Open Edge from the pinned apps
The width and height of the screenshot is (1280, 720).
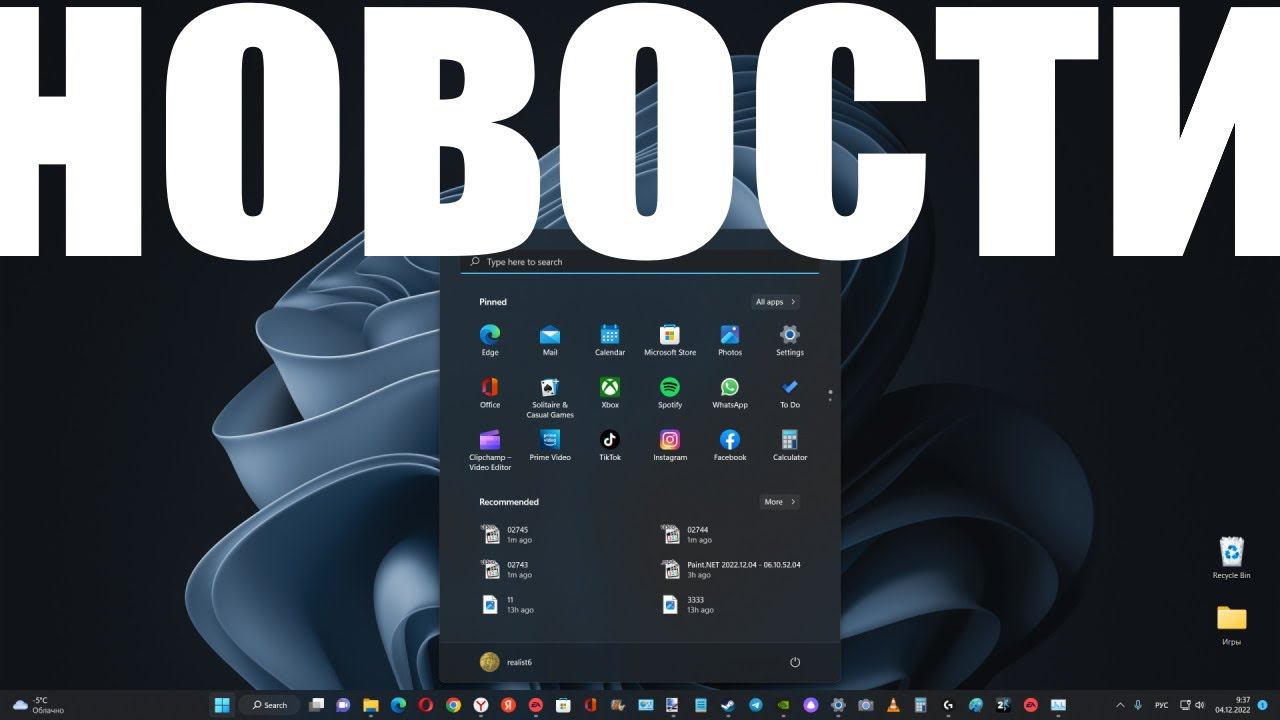(x=490, y=340)
